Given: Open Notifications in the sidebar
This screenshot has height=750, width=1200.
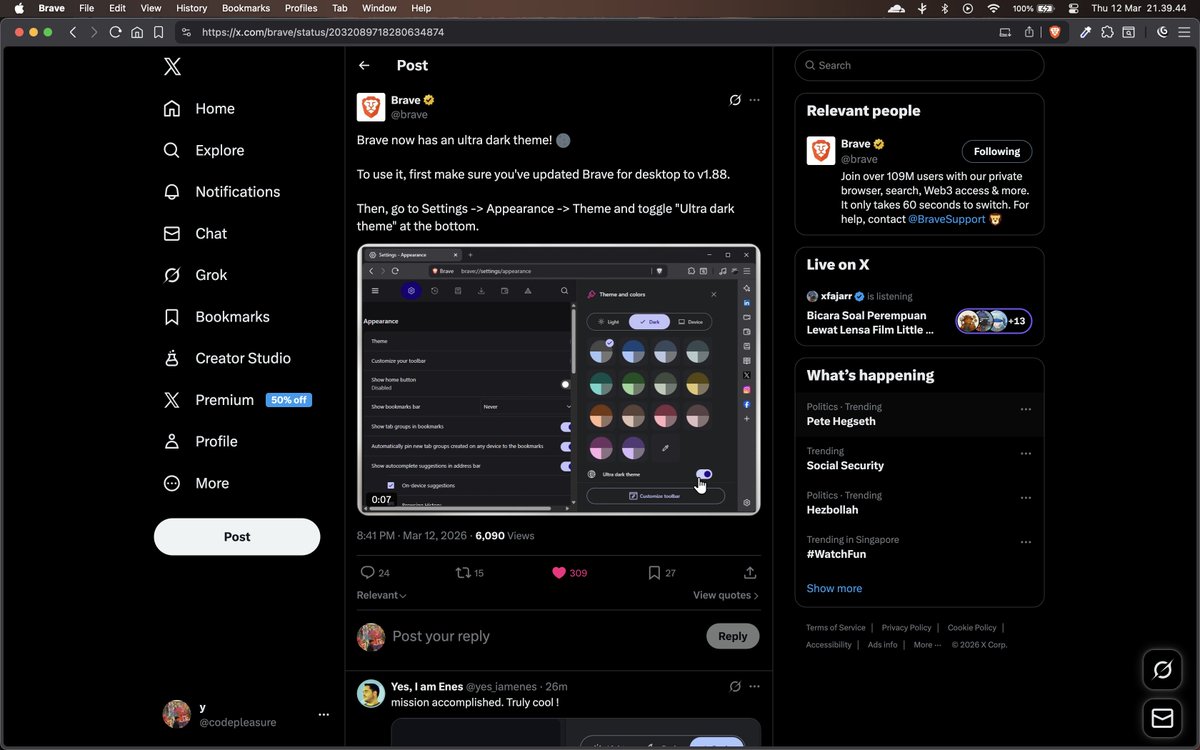Looking at the screenshot, I should 222,192.
